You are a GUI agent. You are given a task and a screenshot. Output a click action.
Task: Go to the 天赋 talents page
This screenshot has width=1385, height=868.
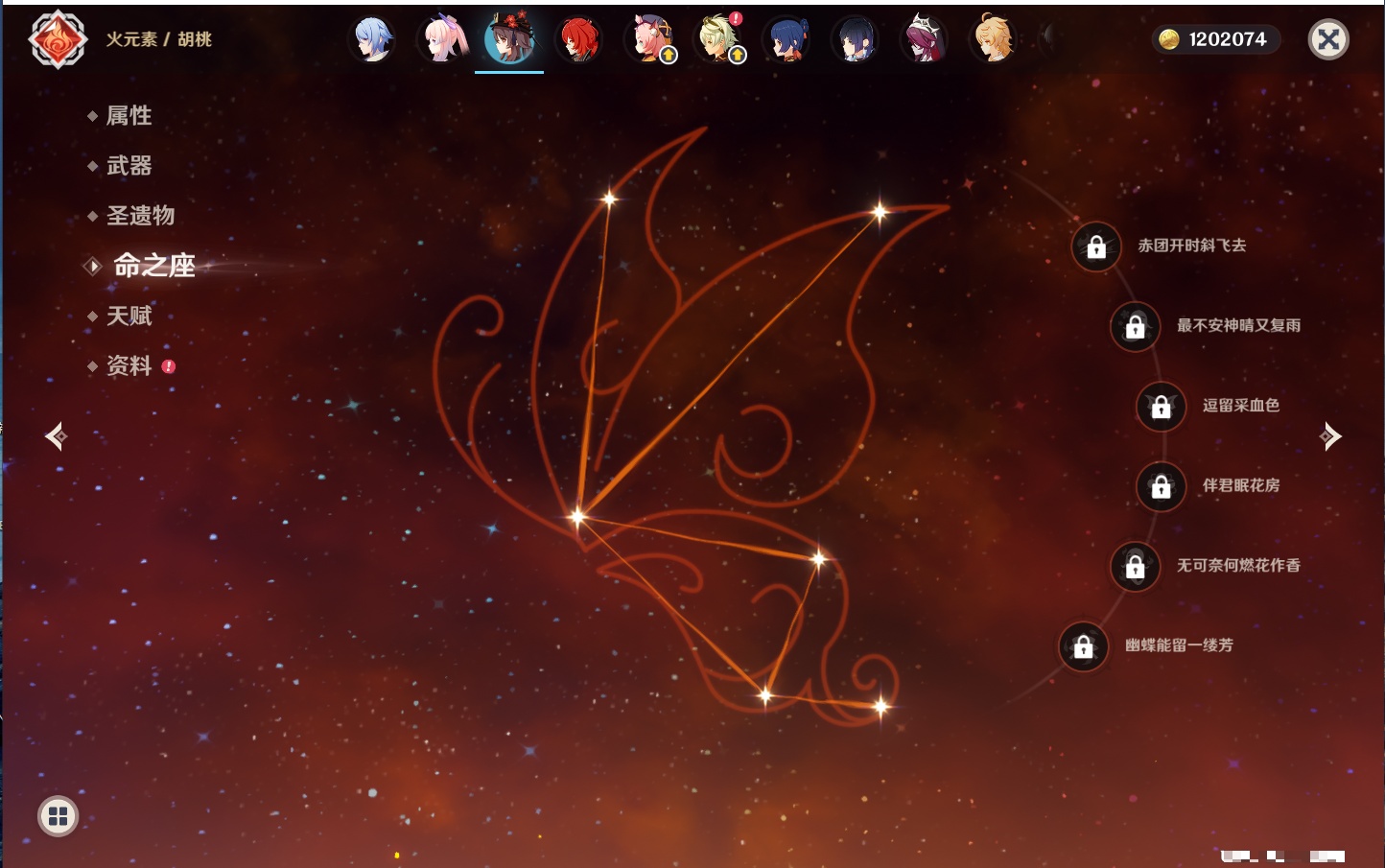click(x=129, y=316)
